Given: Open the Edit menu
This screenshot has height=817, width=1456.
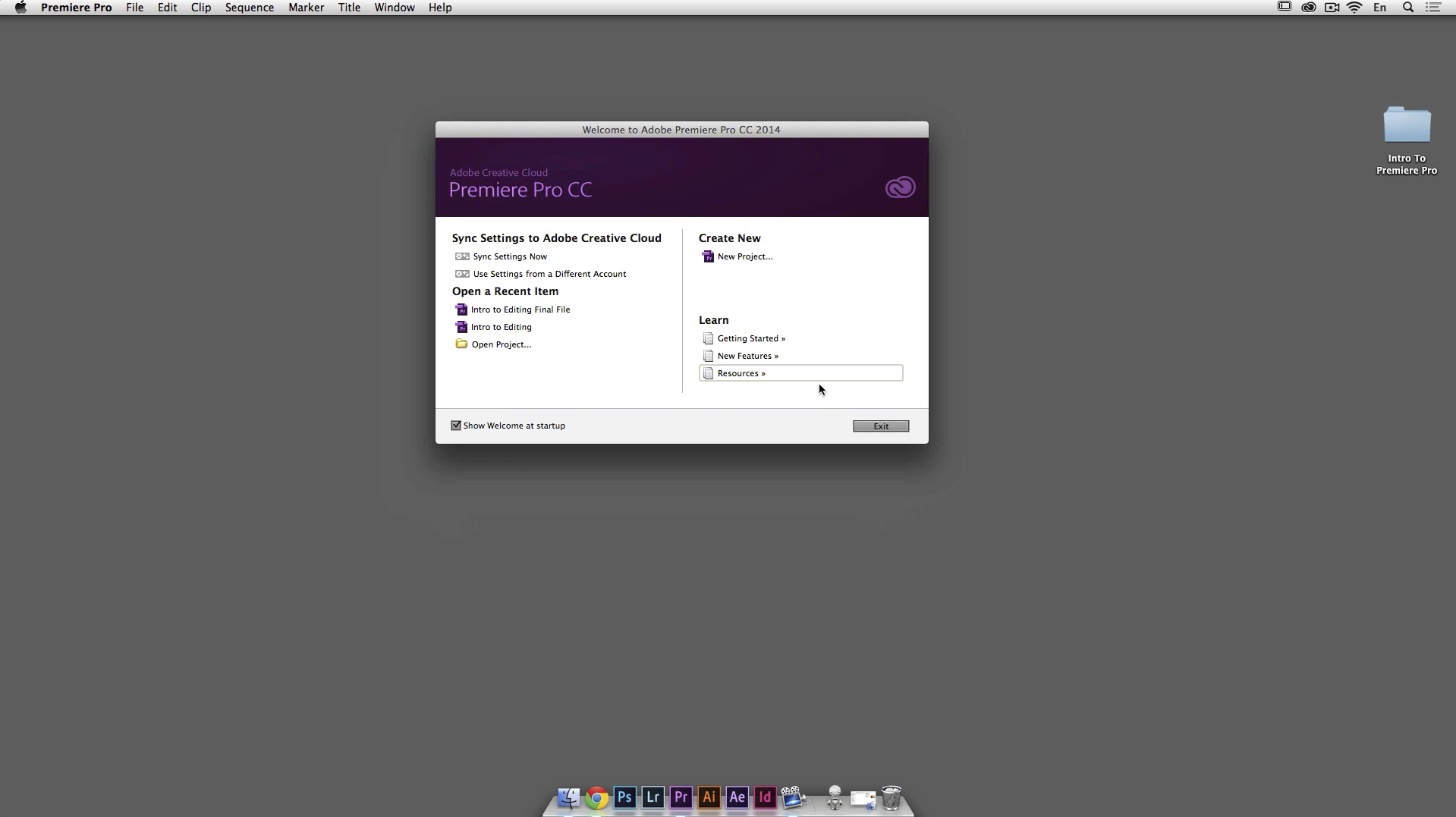Looking at the screenshot, I should click(167, 8).
